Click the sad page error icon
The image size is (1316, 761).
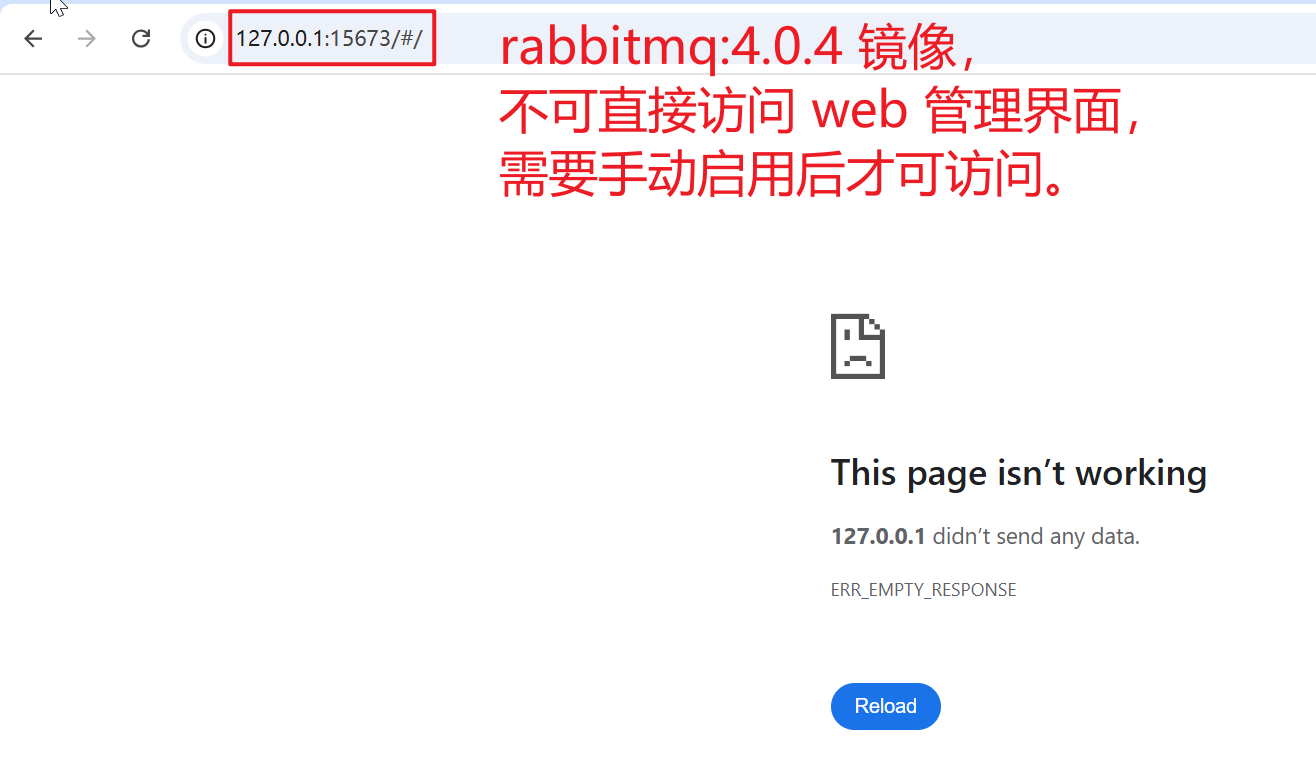858,346
